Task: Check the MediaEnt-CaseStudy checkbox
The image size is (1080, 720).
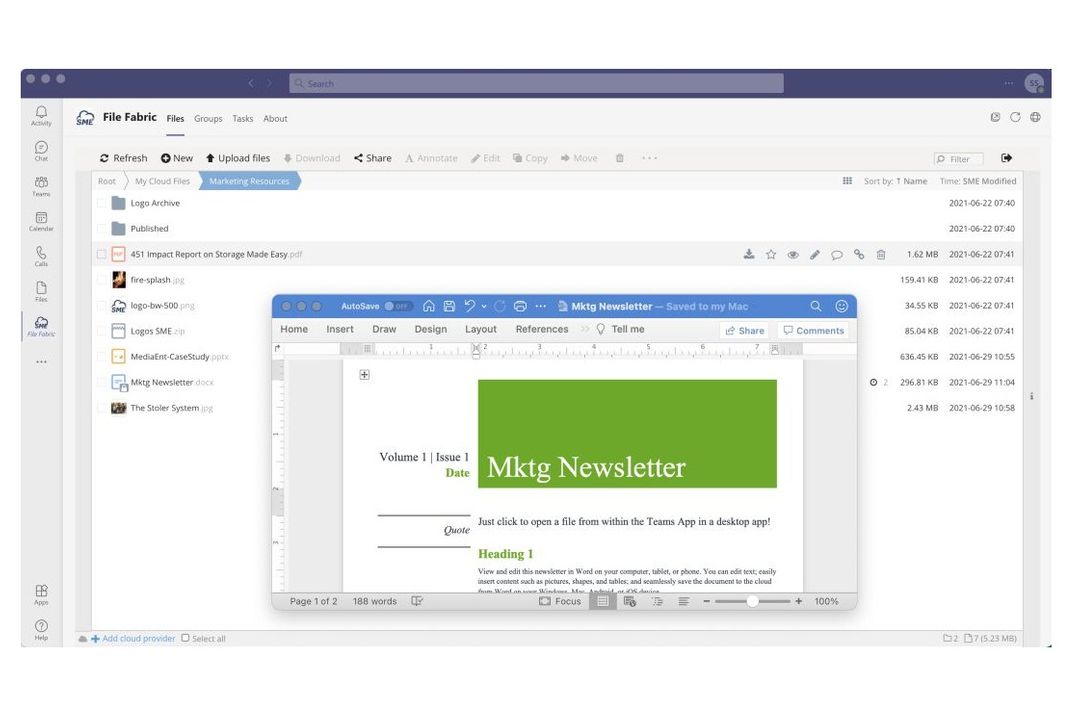Action: [x=101, y=357]
